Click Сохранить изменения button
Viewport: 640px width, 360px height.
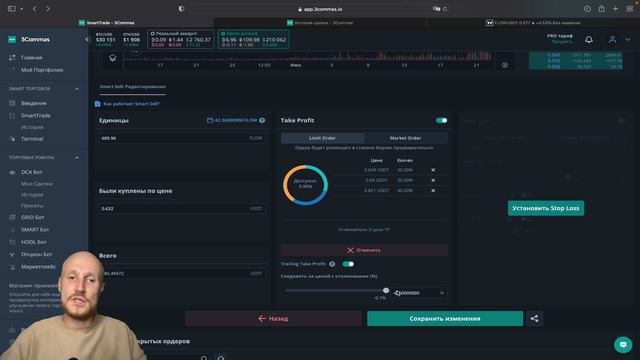coord(445,318)
